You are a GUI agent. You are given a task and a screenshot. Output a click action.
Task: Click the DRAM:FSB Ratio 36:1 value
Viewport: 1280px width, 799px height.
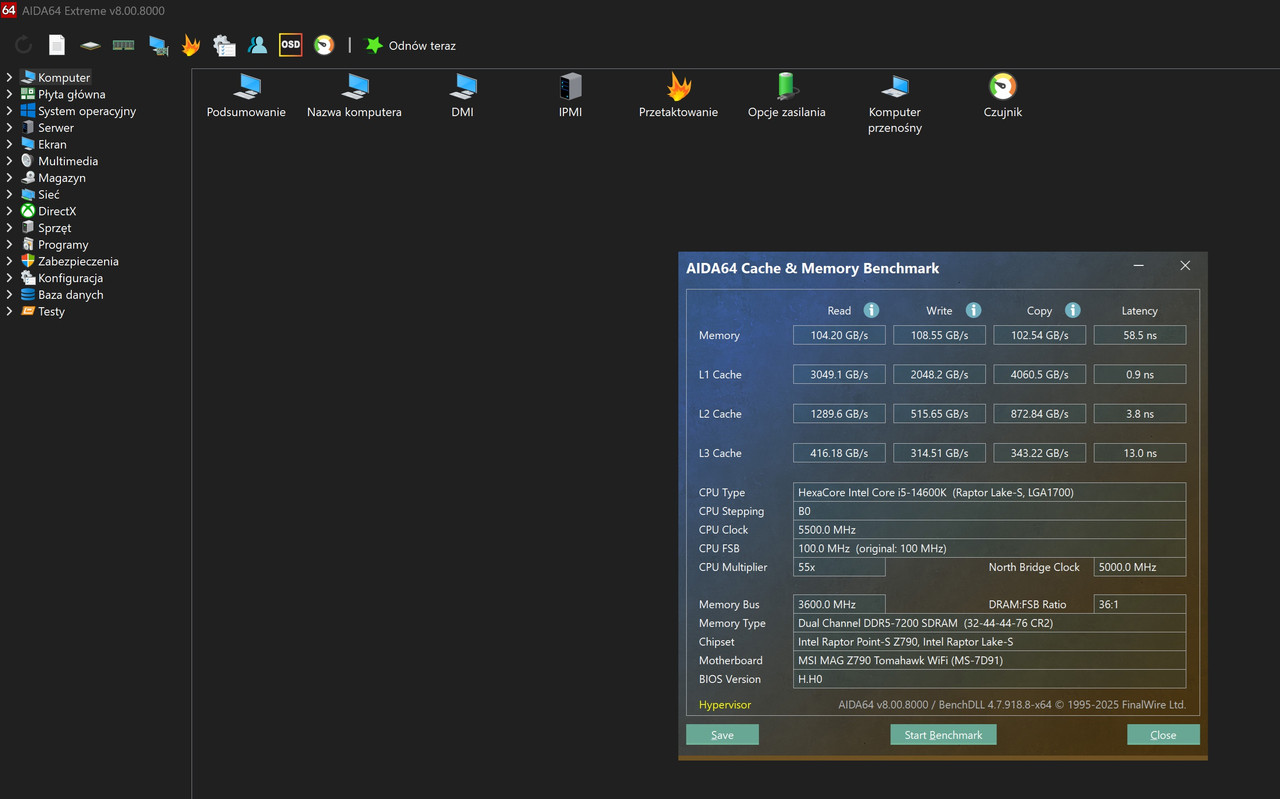pos(1140,604)
